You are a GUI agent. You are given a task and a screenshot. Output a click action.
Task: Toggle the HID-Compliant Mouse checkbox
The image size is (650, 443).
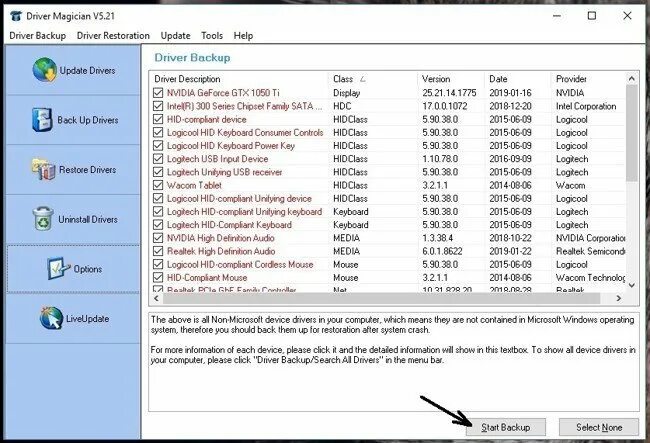pyautogui.click(x=158, y=278)
